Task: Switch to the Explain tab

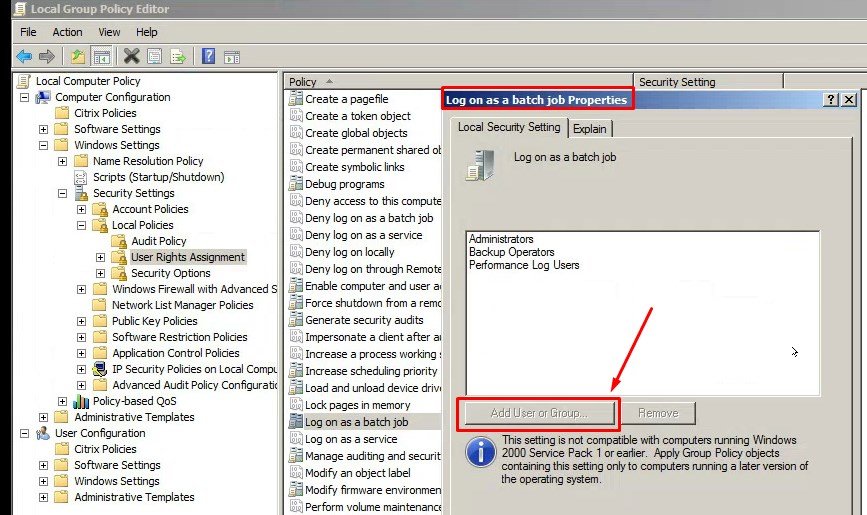Action: [x=589, y=129]
